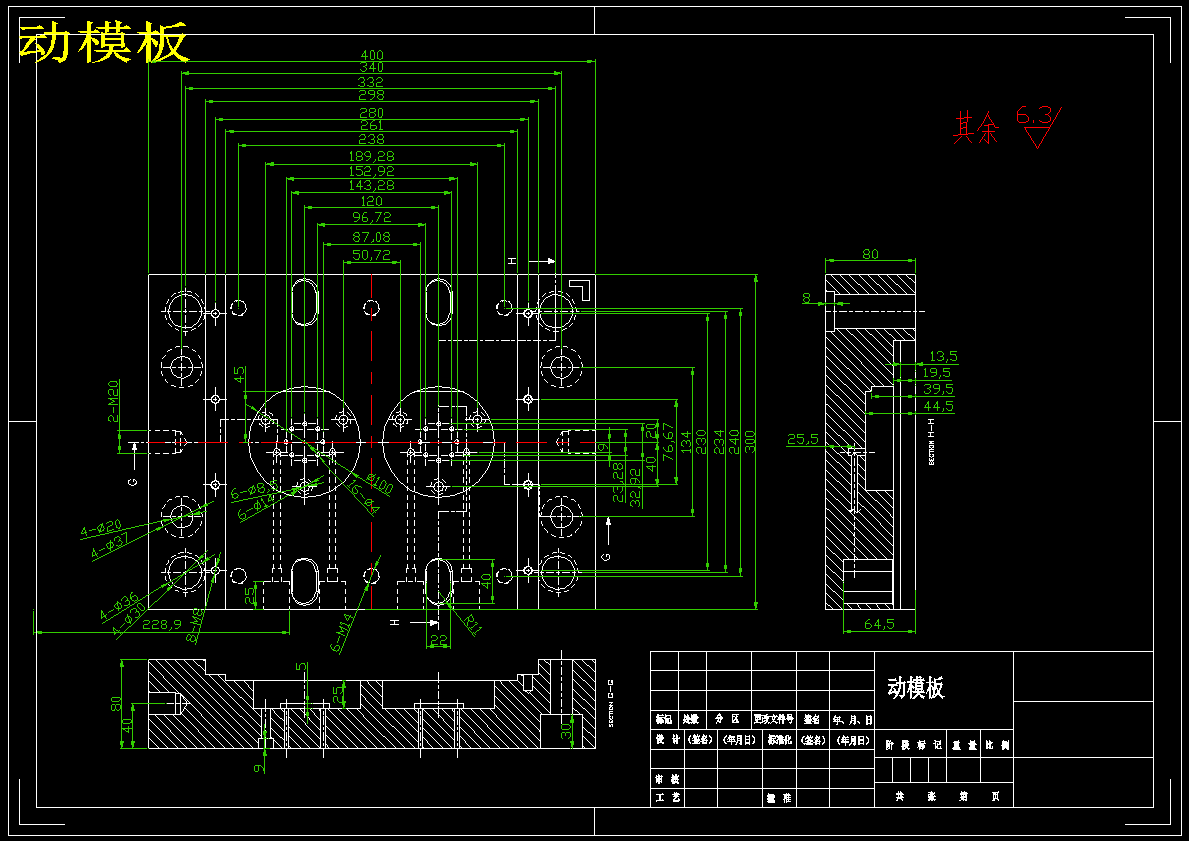Select the 6.3 roughness symbol value
This screenshot has height=841, width=1189.
pos(1035,116)
